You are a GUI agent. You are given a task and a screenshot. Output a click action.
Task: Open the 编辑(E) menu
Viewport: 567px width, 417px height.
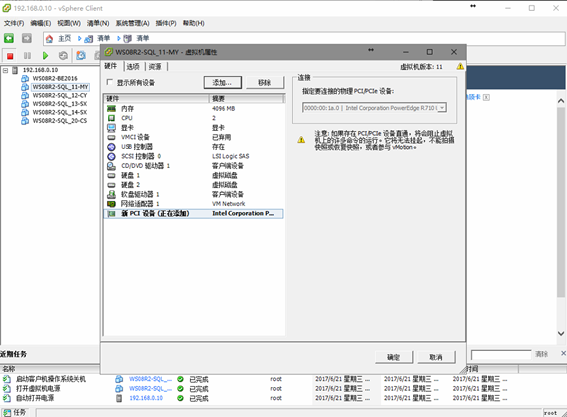(x=40, y=23)
